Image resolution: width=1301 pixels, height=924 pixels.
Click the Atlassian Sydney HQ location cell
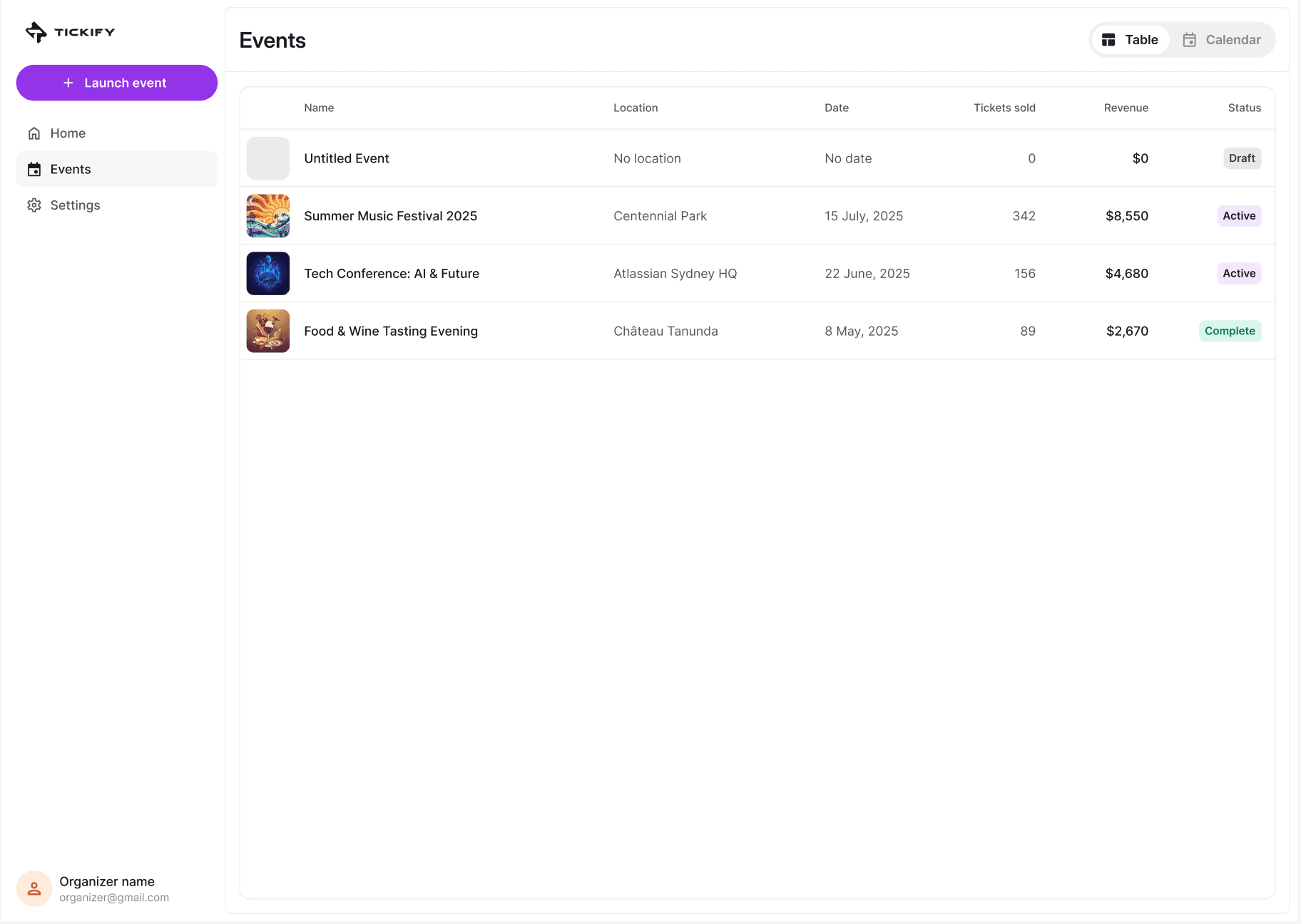(675, 274)
